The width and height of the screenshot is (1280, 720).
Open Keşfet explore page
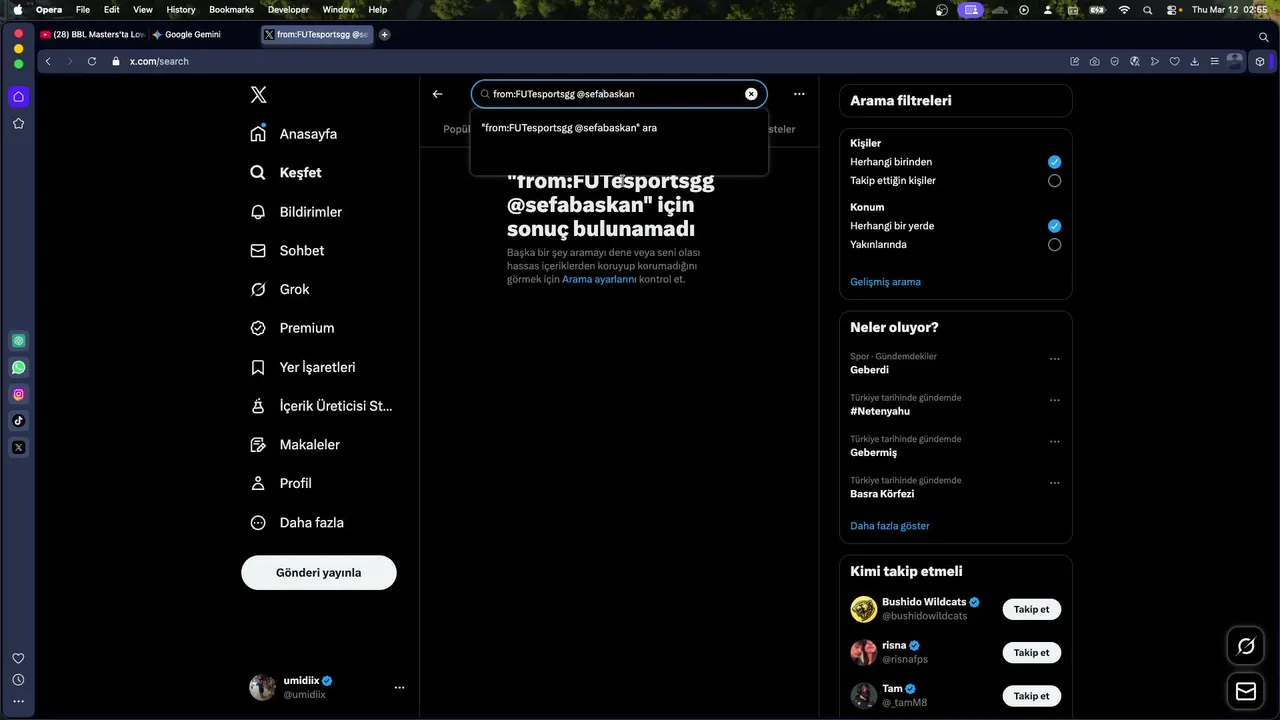286,173
